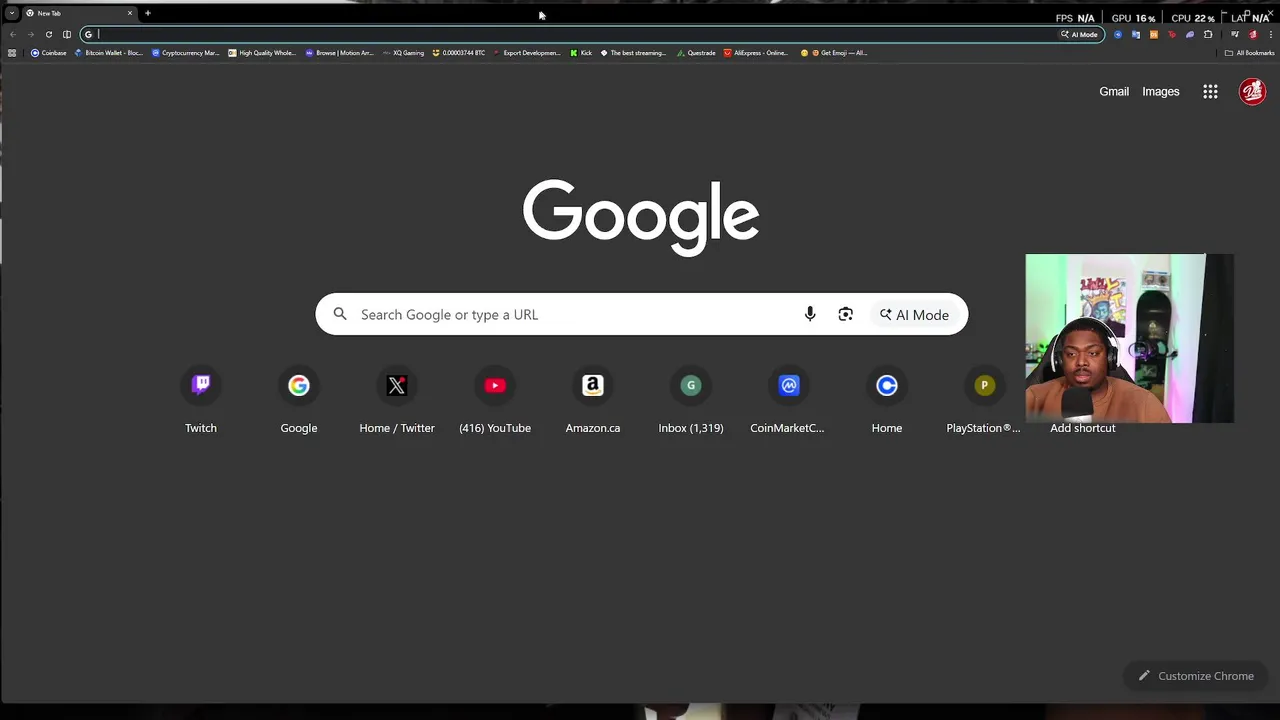The image size is (1280, 720).
Task: Open the 0.00003744 BTC bookmark
Action: [459, 53]
